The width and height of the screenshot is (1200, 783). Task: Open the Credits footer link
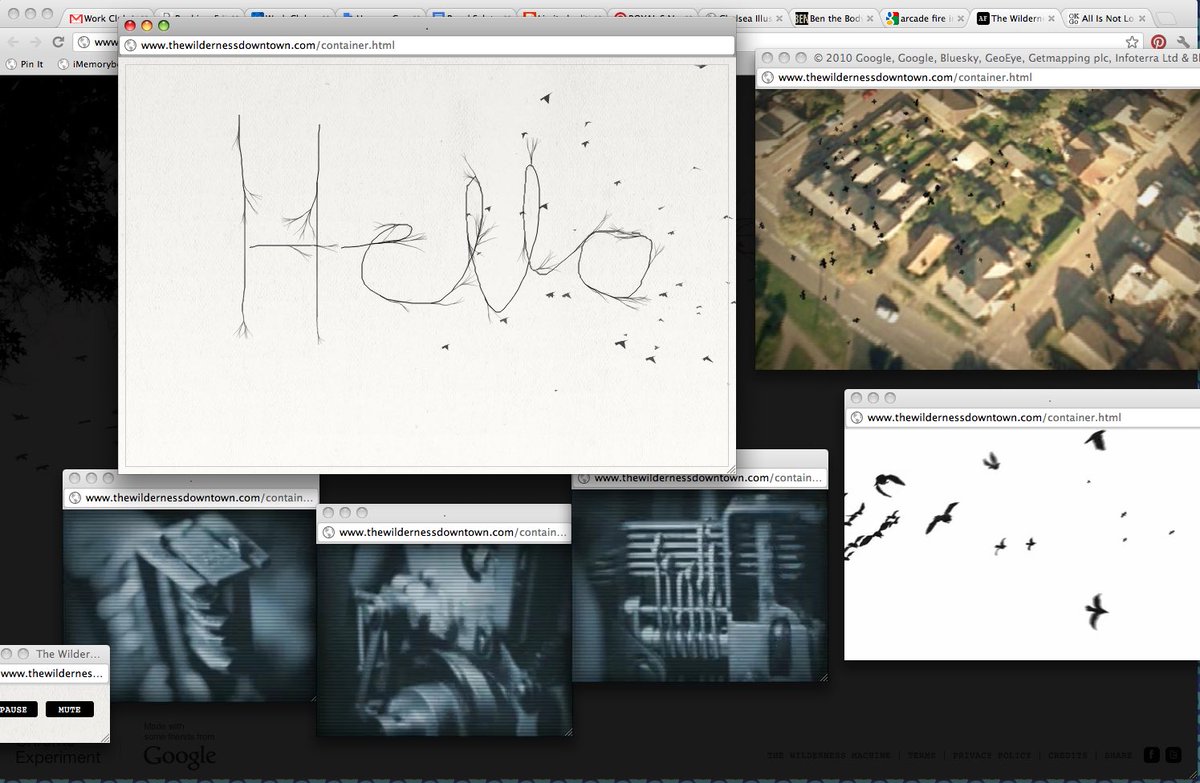(1067, 755)
